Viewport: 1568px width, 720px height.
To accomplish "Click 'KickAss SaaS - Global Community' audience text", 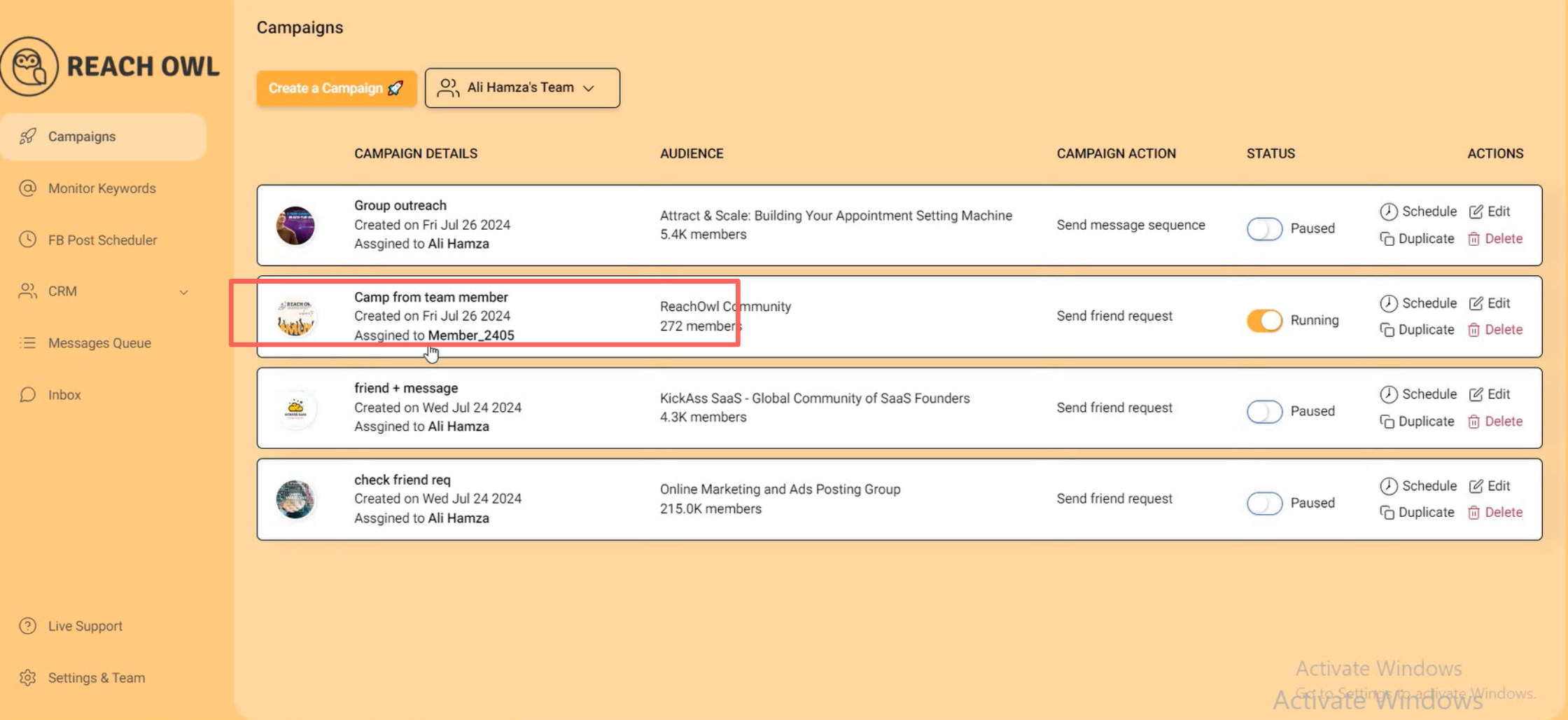I will tap(815, 399).
